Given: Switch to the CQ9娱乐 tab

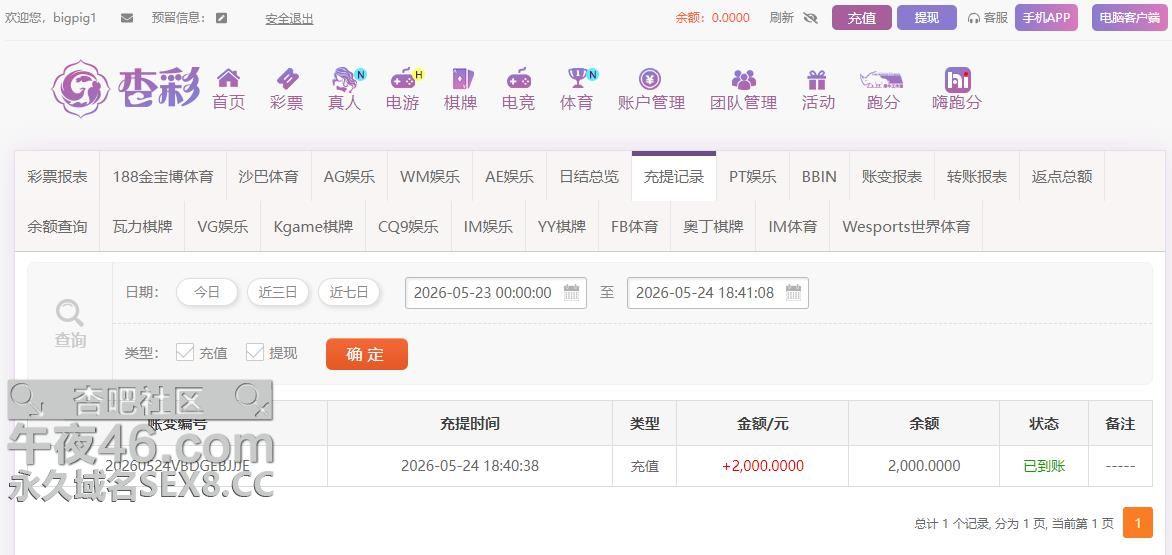Looking at the screenshot, I should point(408,226).
